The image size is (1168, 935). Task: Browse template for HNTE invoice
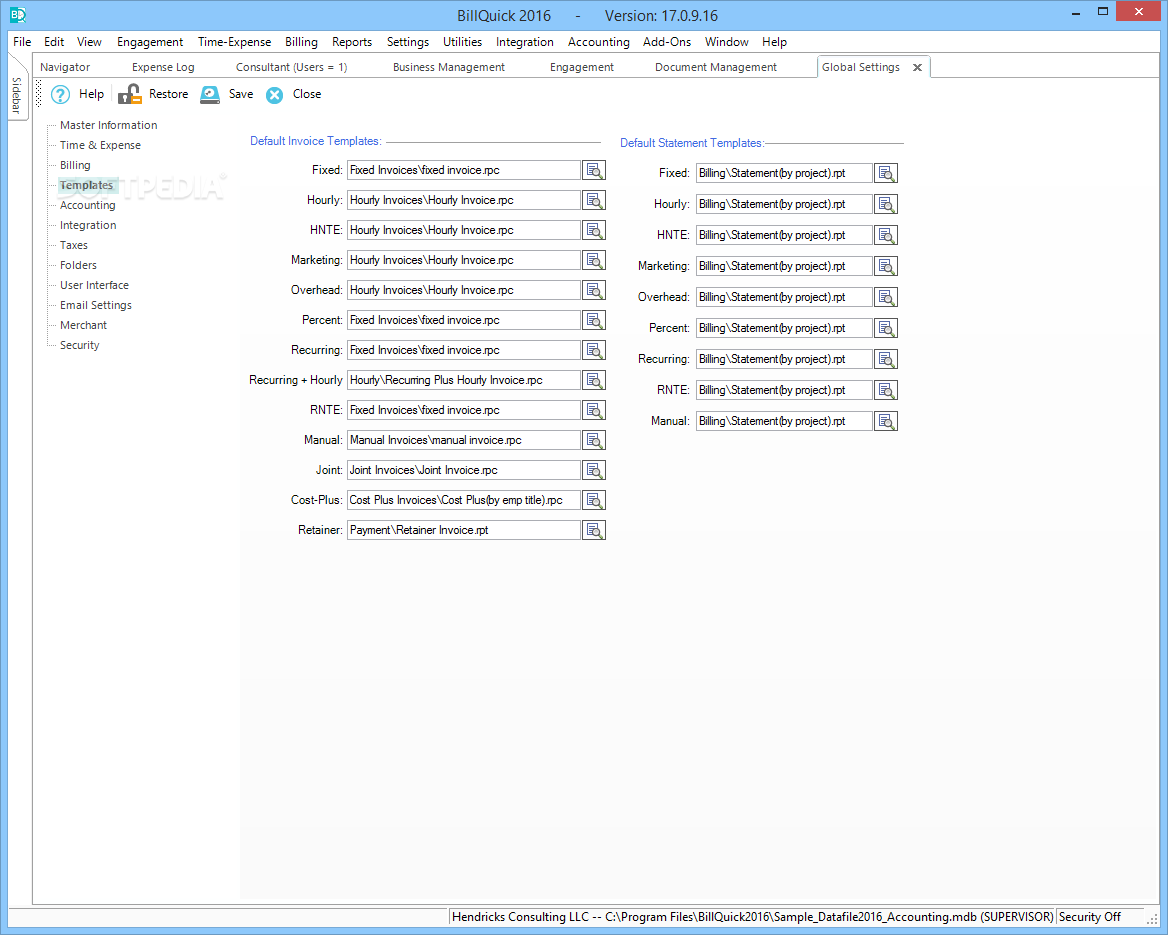coord(594,230)
